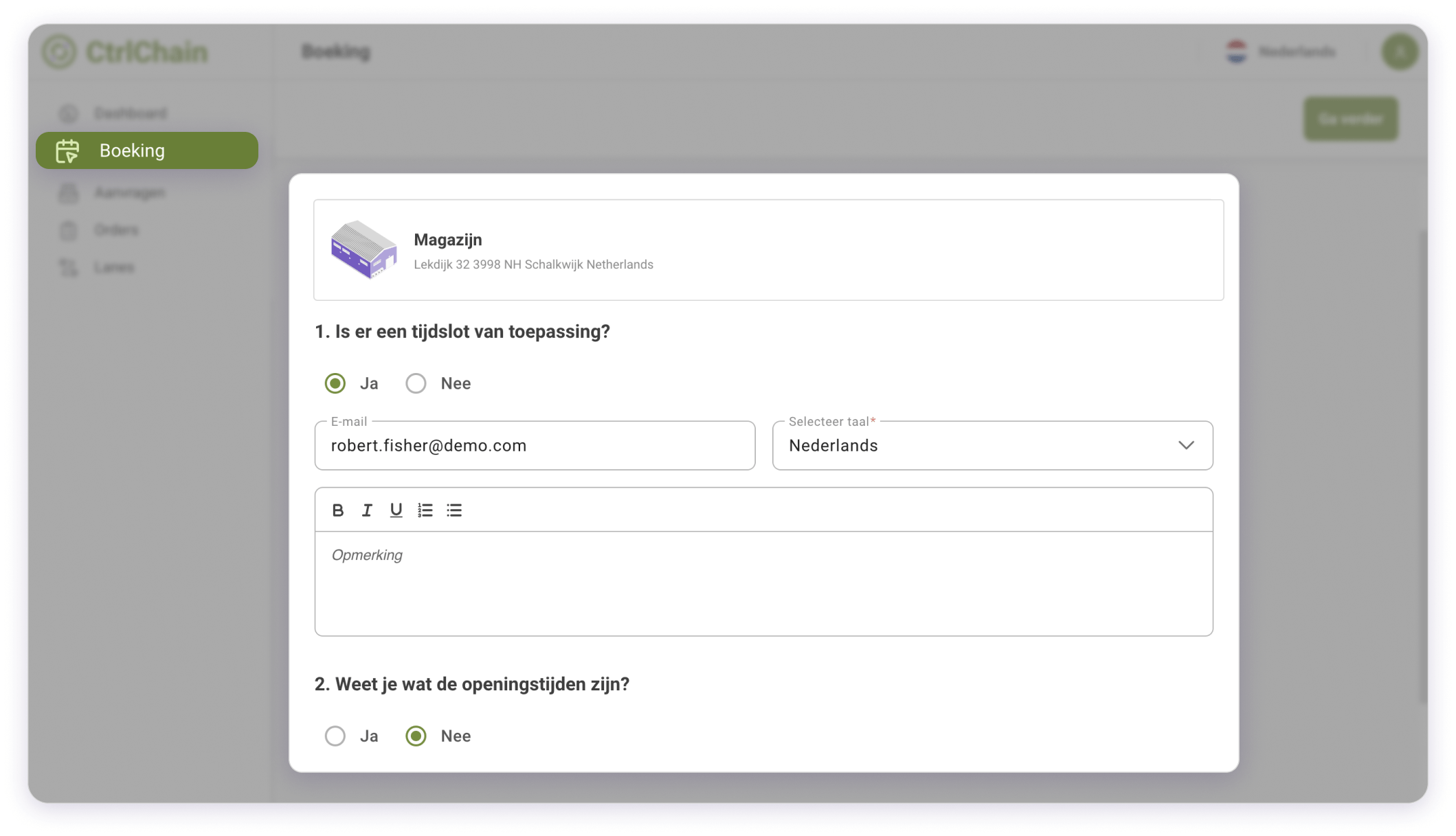Click the page scrollbar on the right

1423,467
